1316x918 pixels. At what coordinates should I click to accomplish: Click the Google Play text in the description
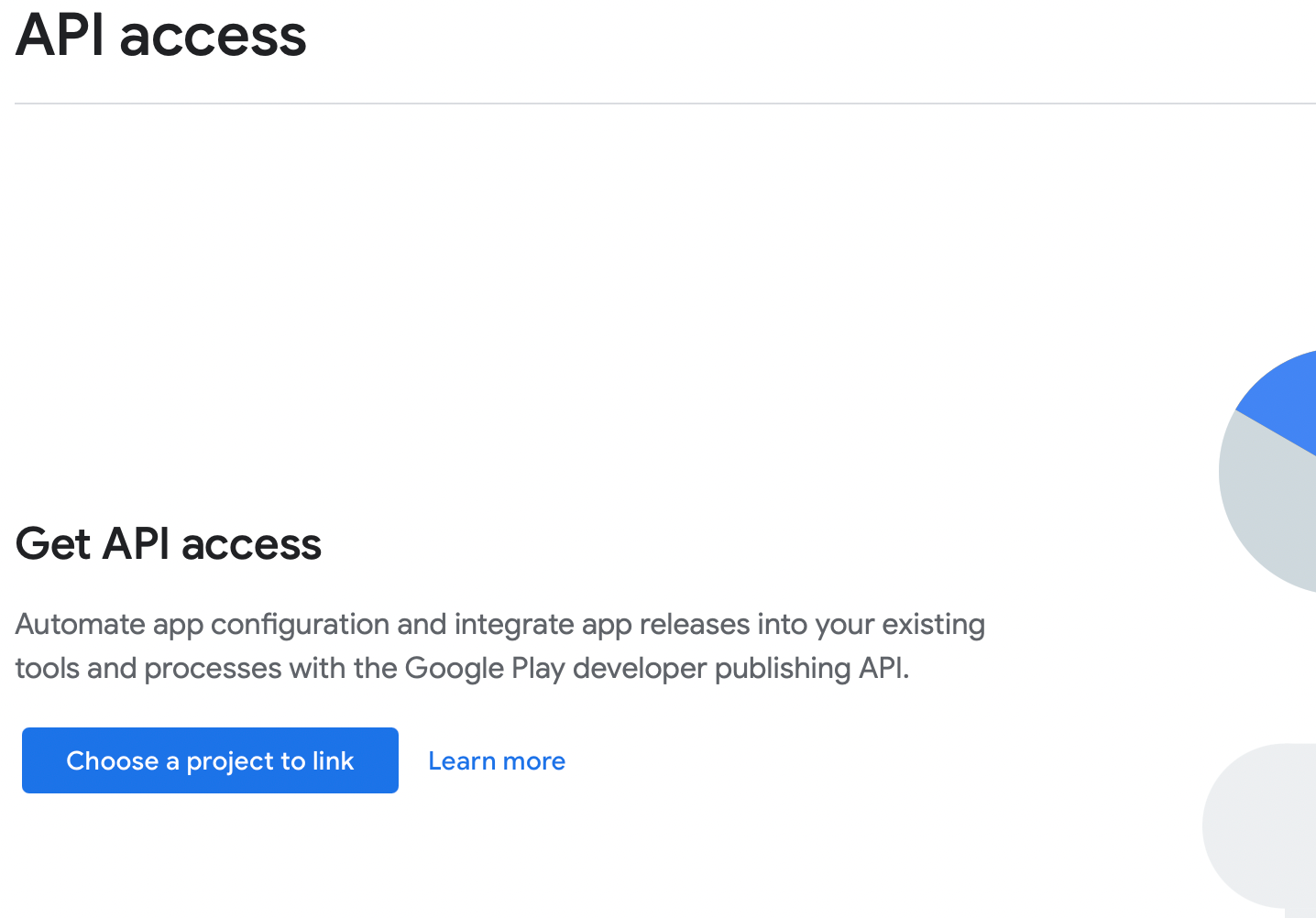(485, 668)
